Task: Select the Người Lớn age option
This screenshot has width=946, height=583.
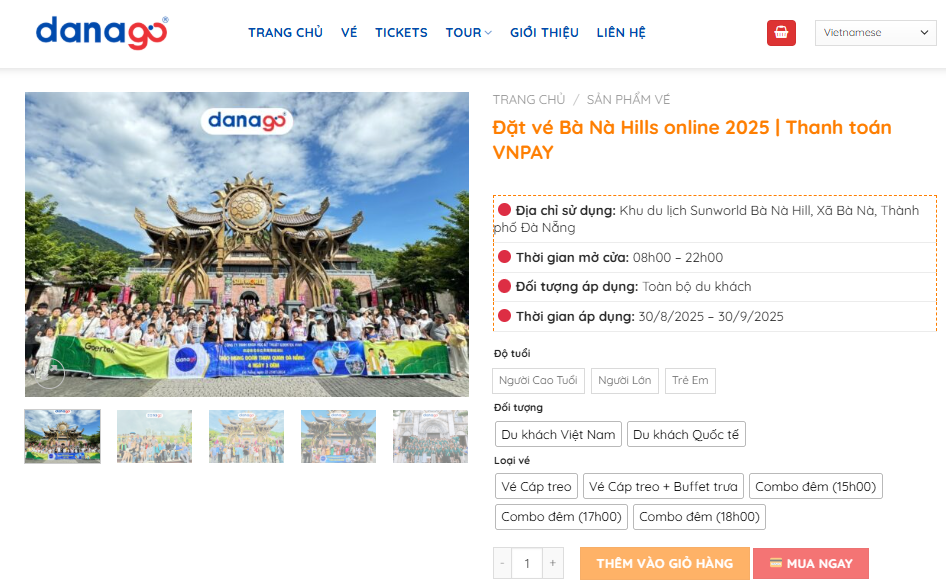Action: (x=624, y=381)
